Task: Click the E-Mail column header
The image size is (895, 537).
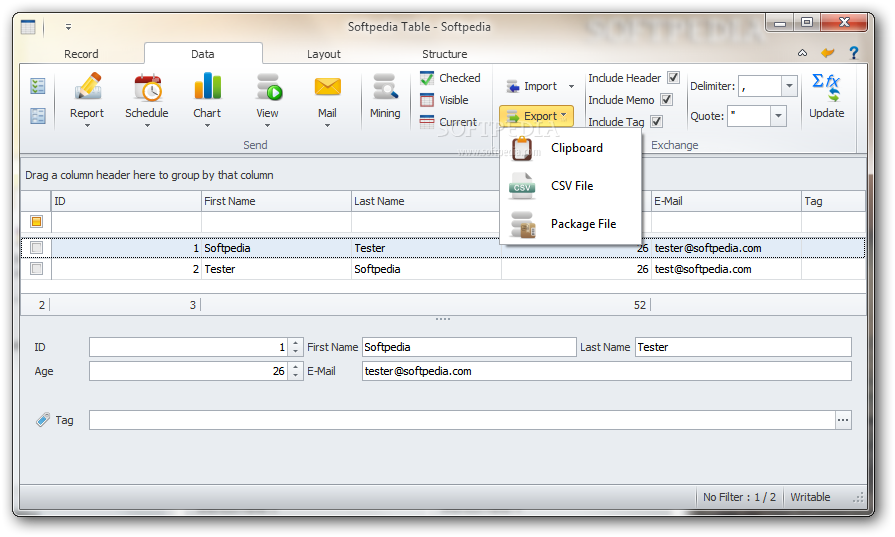Action: (x=726, y=201)
